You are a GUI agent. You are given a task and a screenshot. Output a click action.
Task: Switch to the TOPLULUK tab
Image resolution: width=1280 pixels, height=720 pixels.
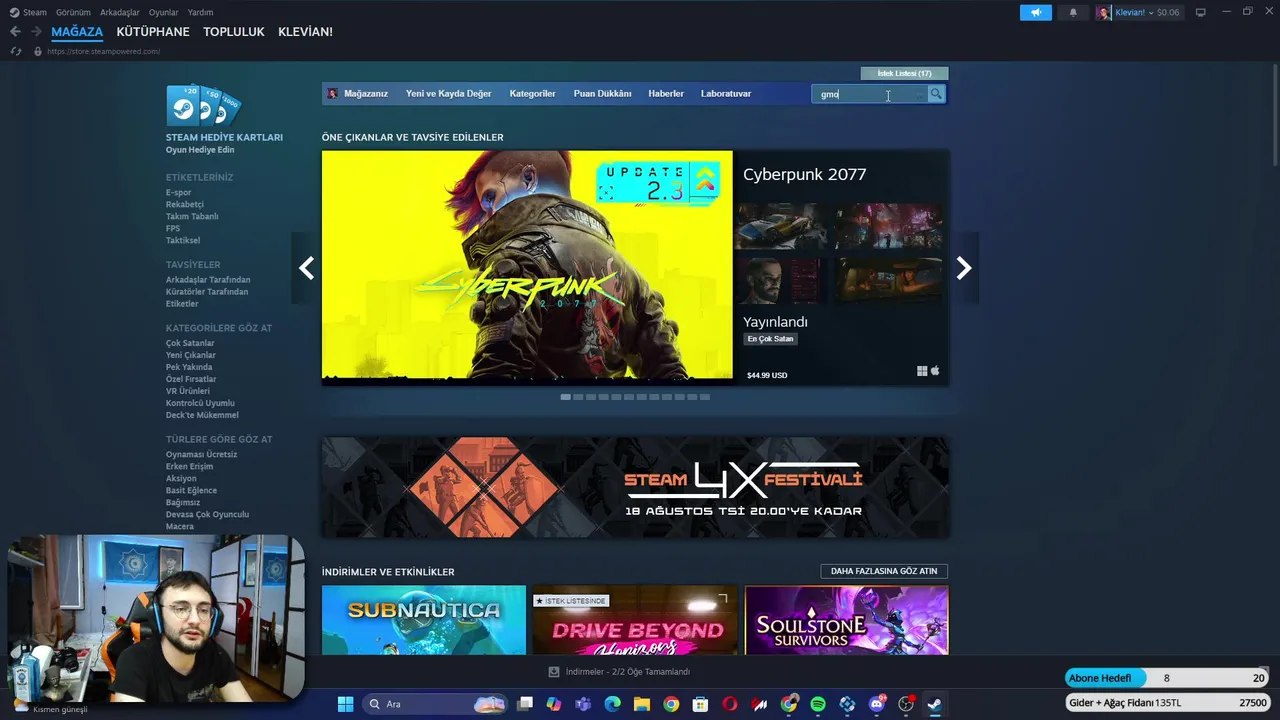234,32
